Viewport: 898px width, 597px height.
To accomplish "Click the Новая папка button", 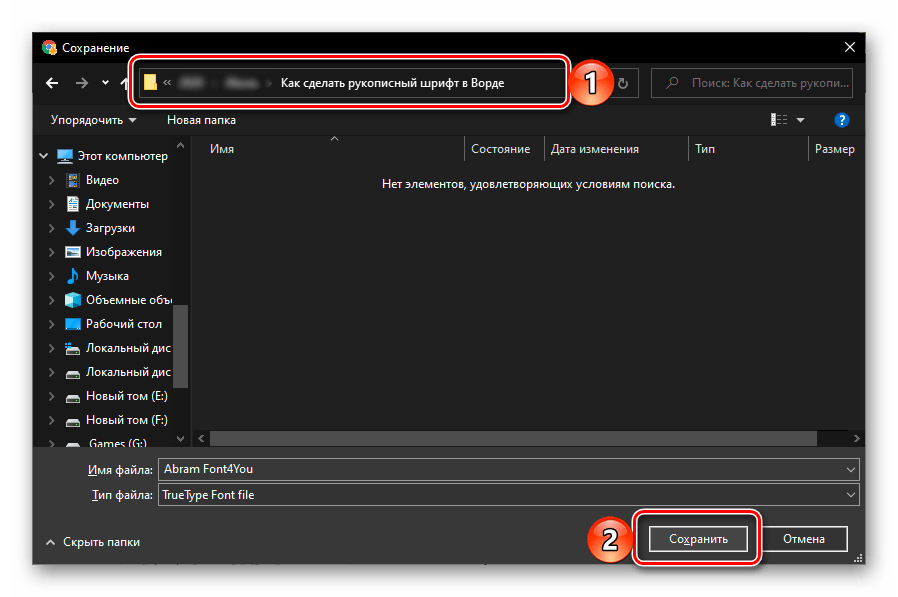I will tap(201, 120).
